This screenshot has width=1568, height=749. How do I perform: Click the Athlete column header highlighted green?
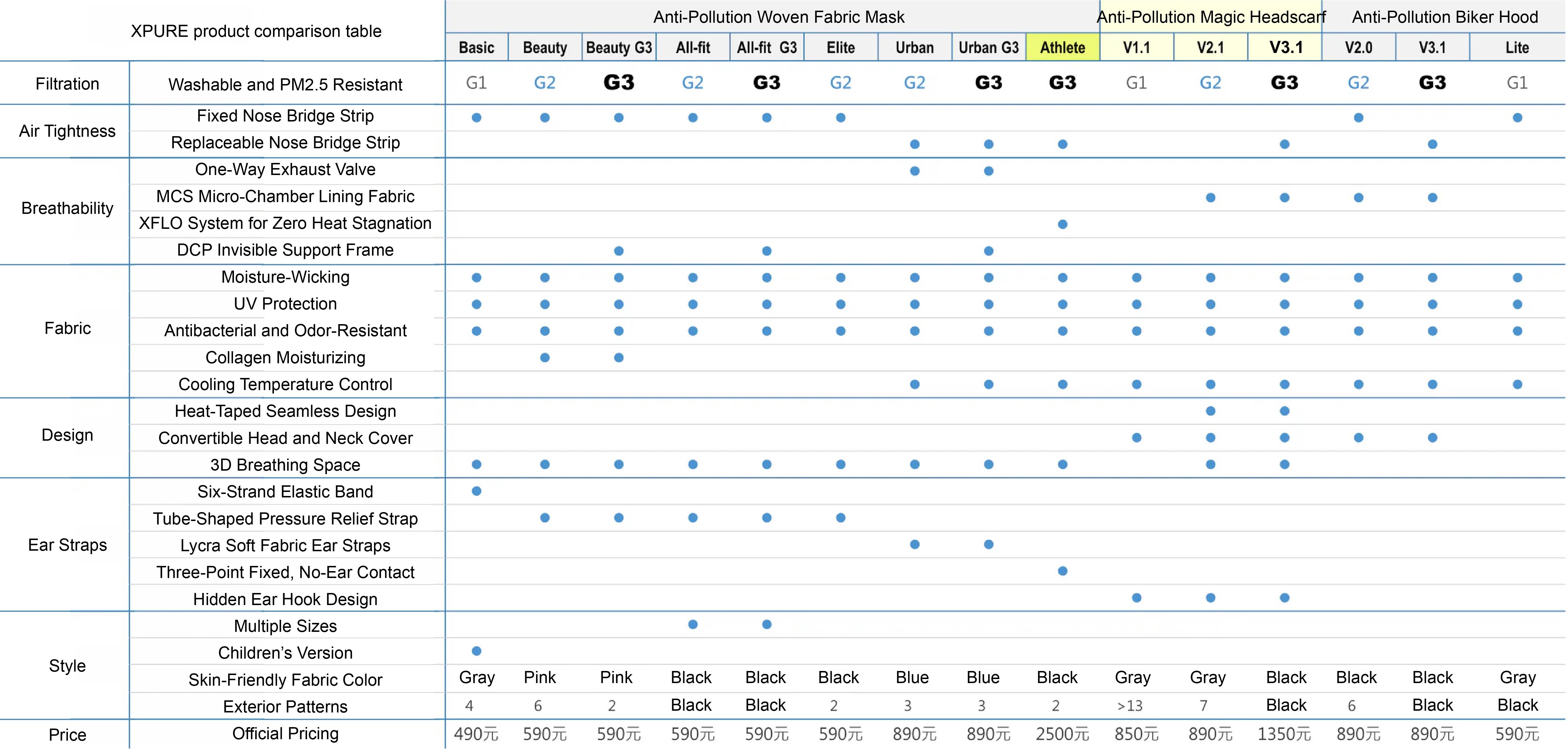(x=1062, y=47)
